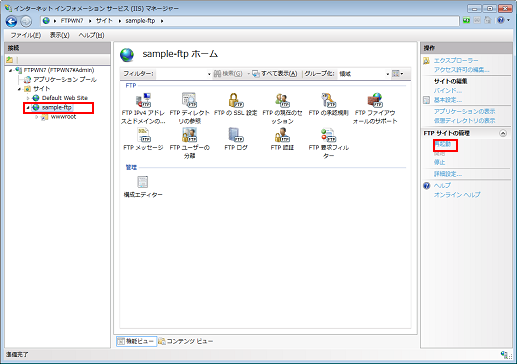517x364 pixels.
Task: Click the Explore link
Action: click(456, 60)
